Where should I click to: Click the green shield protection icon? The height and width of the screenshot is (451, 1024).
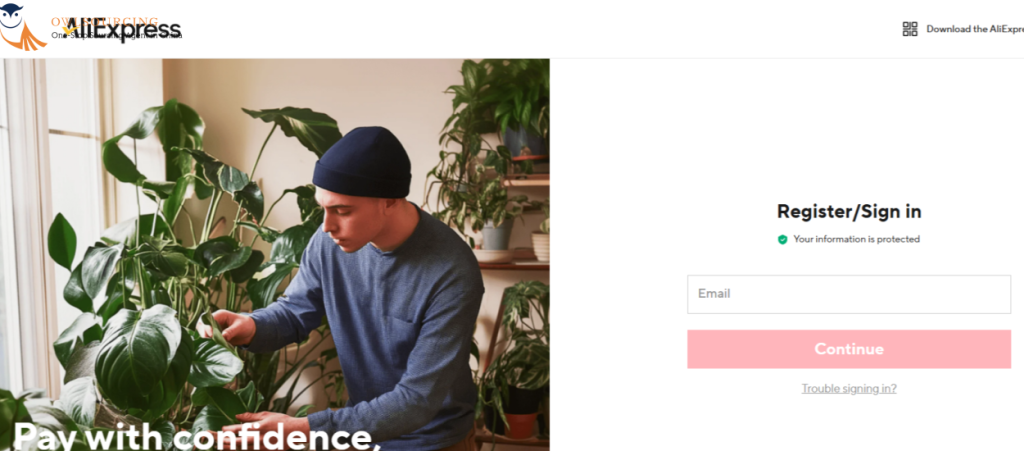pyautogui.click(x=782, y=240)
